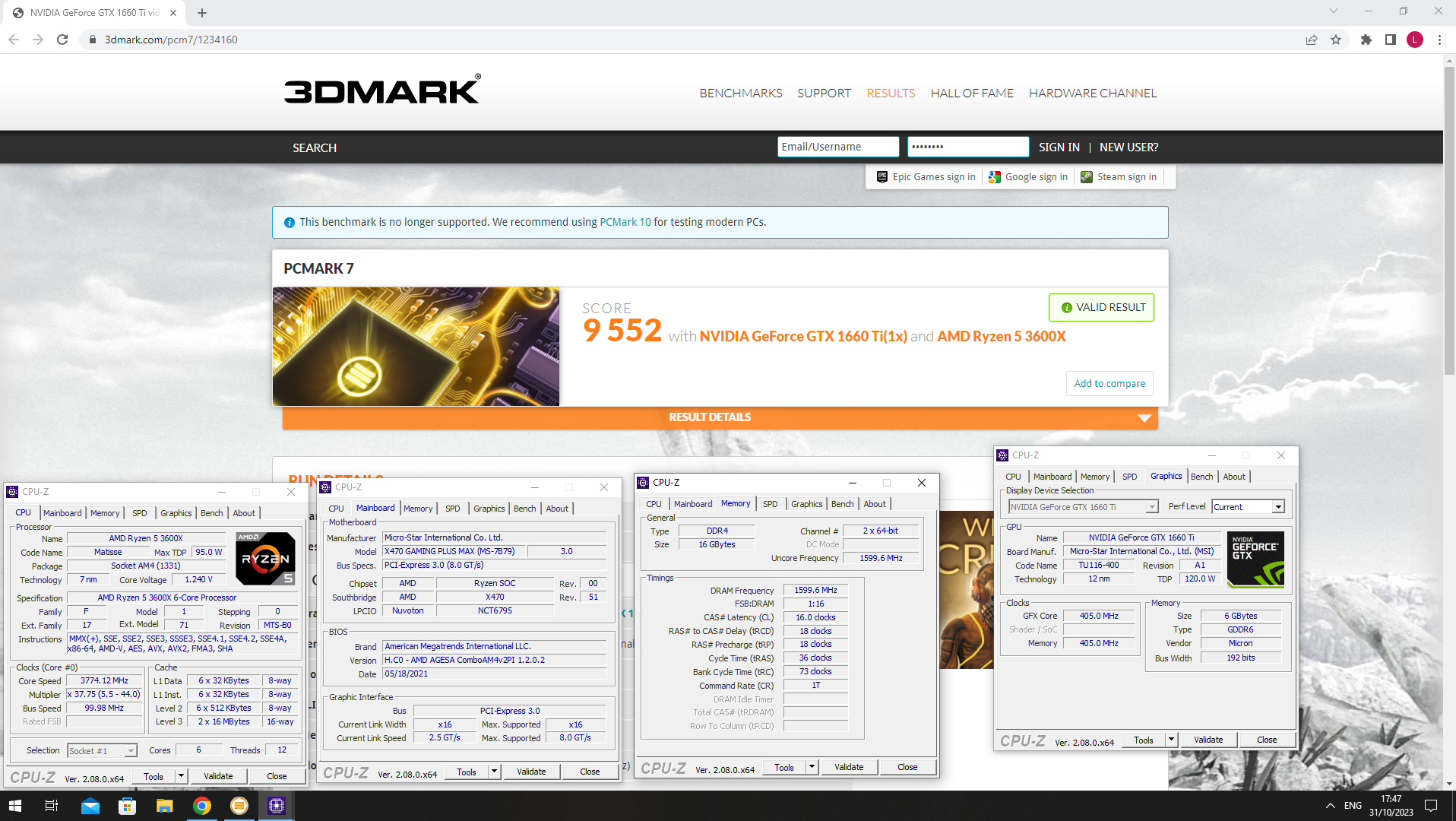Open Chrome extensions puzzle icon
Screen dimensions: 1456x821
click(x=1366, y=40)
